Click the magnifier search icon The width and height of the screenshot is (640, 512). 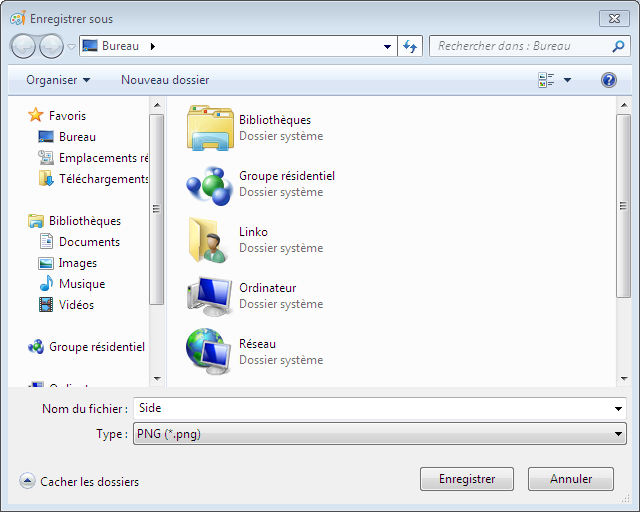click(x=618, y=46)
